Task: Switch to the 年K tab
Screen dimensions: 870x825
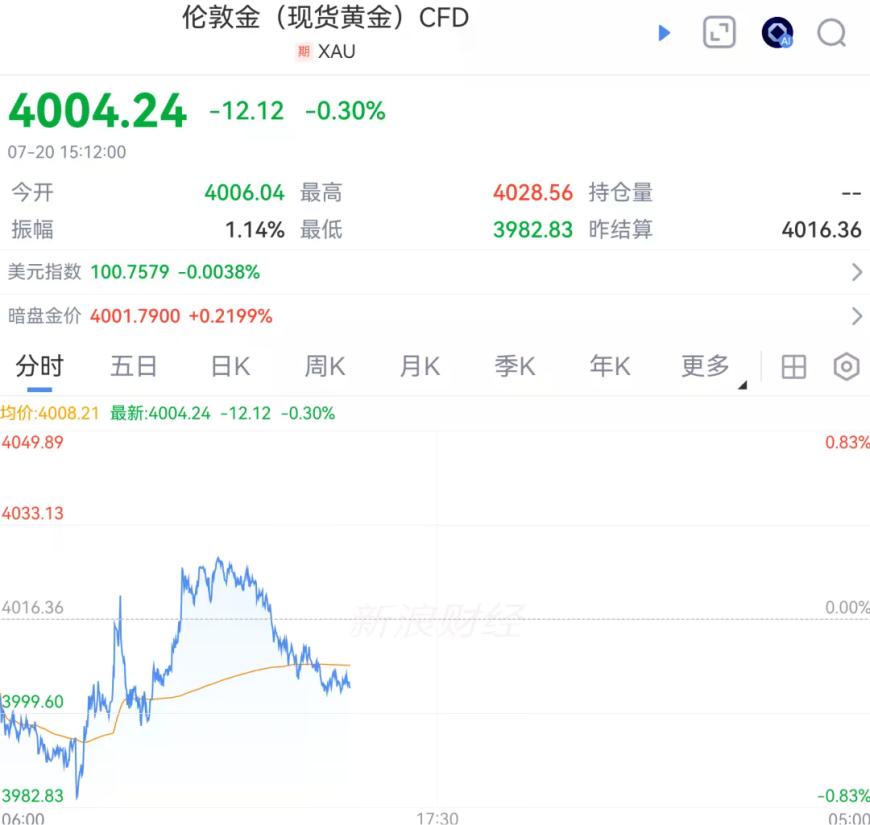Action: [x=610, y=366]
